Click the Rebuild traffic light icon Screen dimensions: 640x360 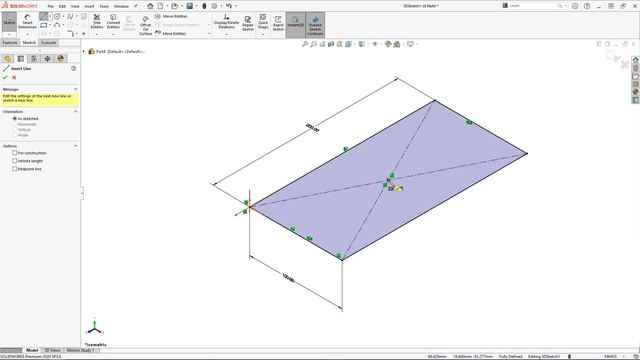tap(204, 6)
